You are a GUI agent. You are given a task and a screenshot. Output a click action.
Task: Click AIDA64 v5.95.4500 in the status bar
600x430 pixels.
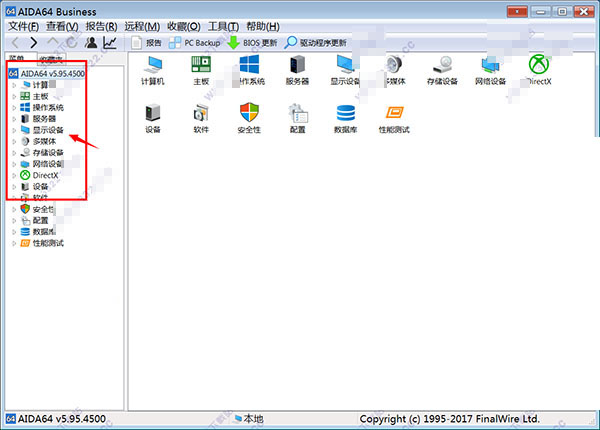pos(56,419)
